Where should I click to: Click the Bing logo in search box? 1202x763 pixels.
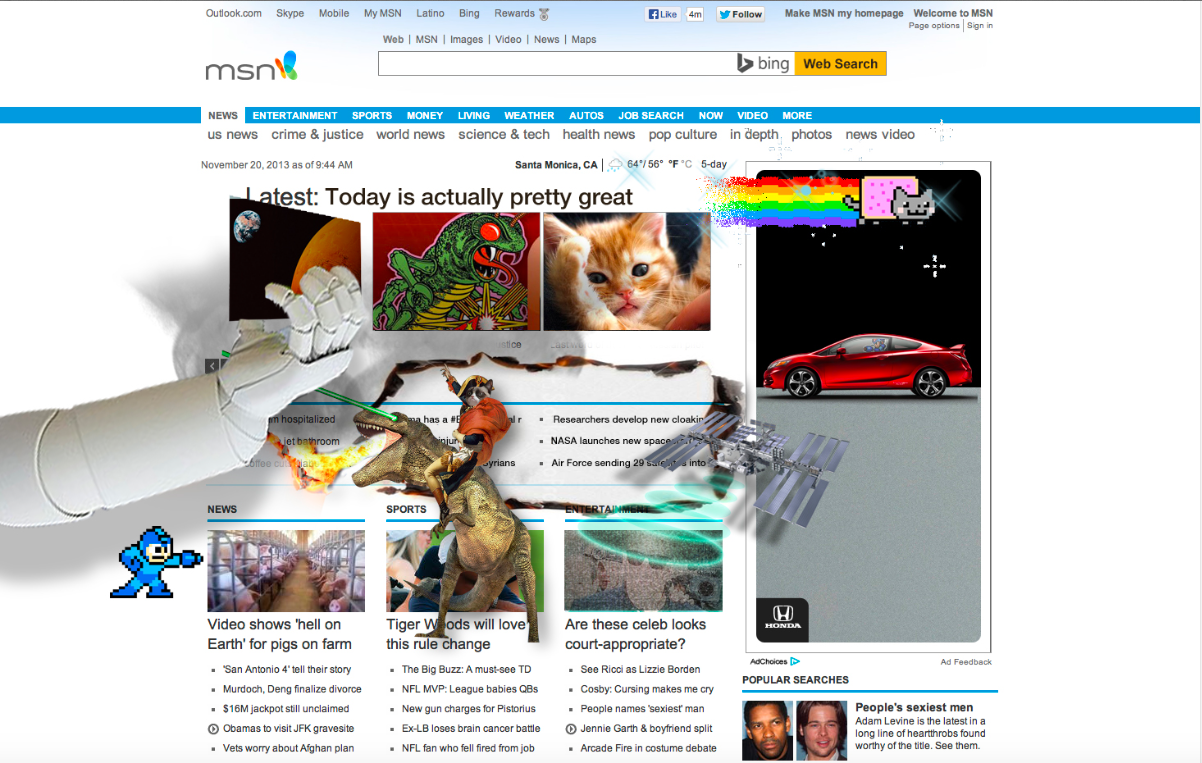(763, 63)
